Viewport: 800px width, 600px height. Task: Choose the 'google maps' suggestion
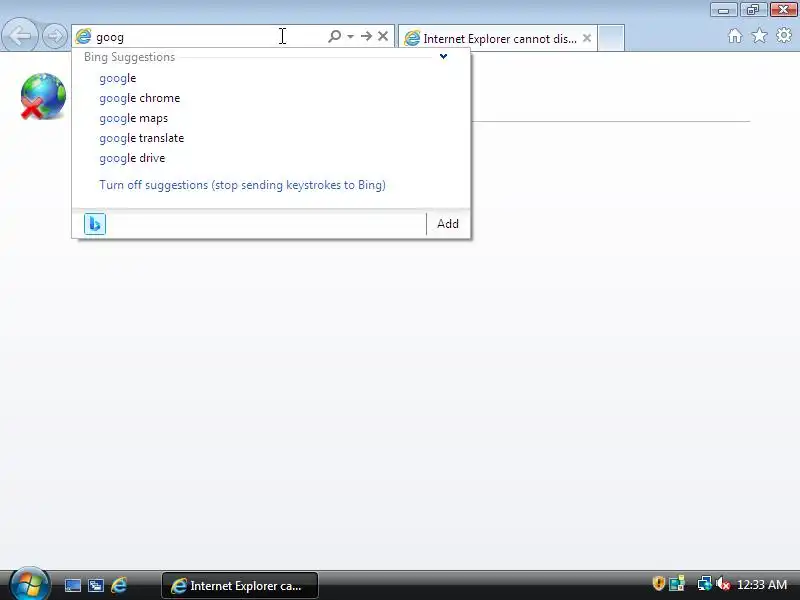pos(134,118)
